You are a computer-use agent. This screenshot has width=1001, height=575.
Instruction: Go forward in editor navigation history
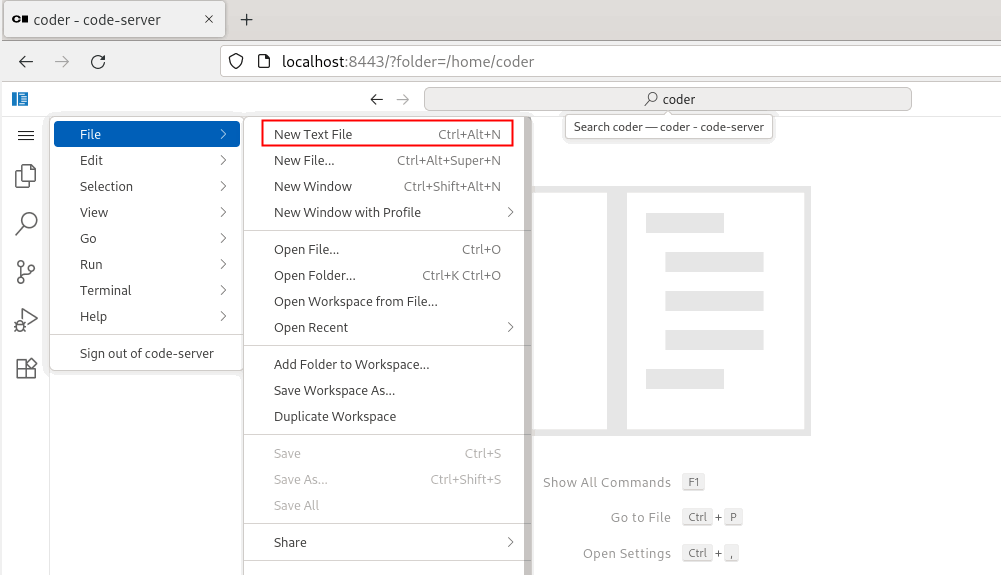(x=403, y=100)
